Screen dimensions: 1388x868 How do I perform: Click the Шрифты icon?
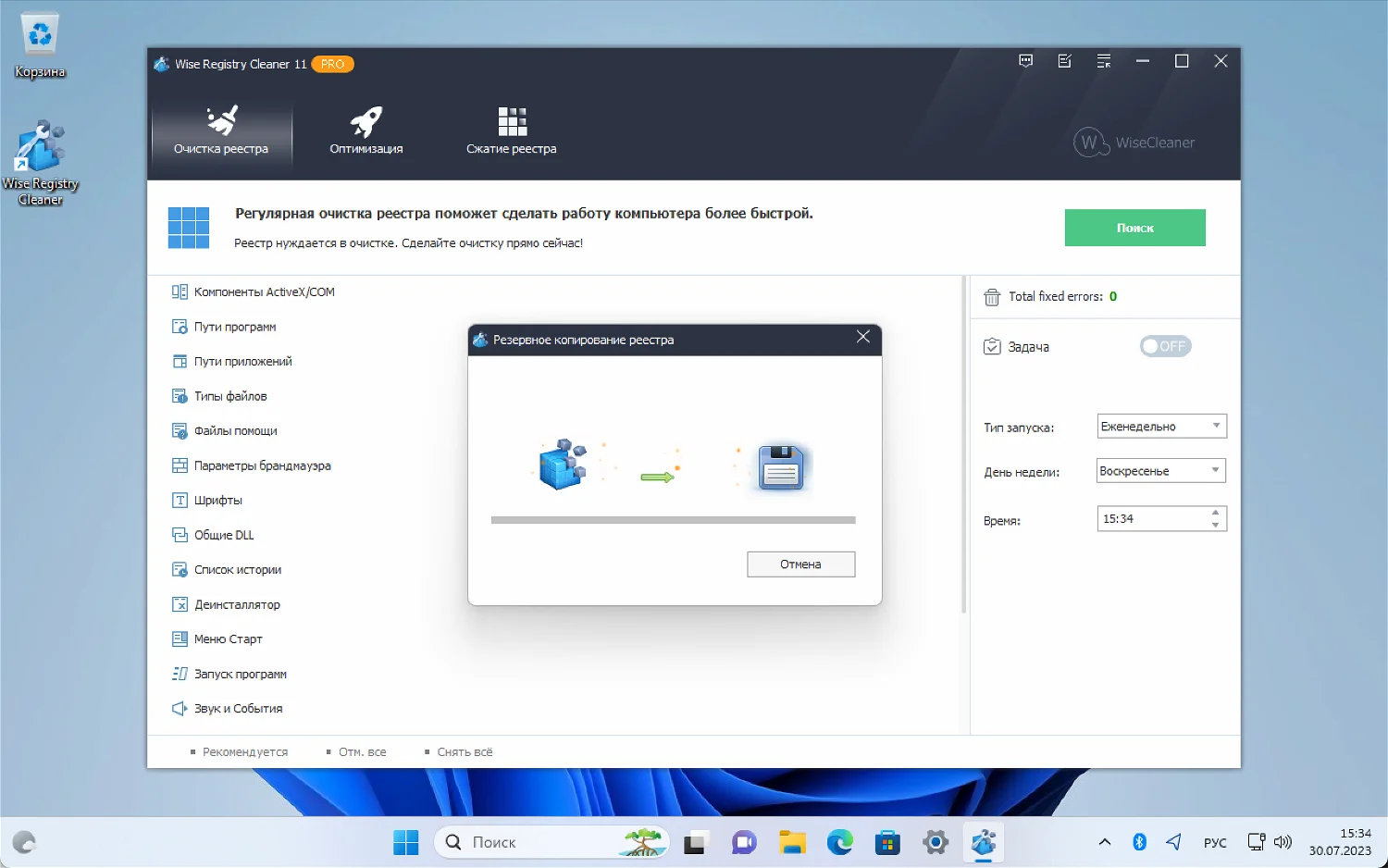[x=180, y=500]
